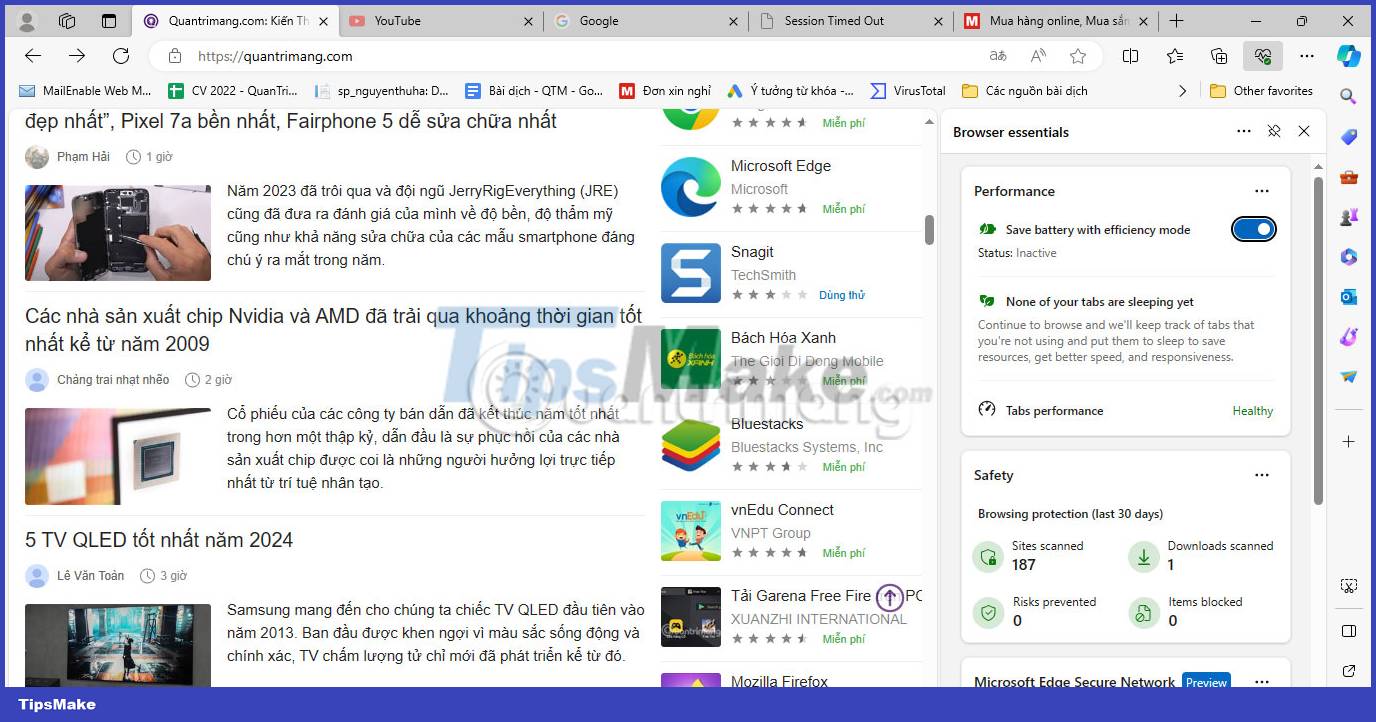Disable Save battery with efficiency mode toggle

[x=1253, y=229]
